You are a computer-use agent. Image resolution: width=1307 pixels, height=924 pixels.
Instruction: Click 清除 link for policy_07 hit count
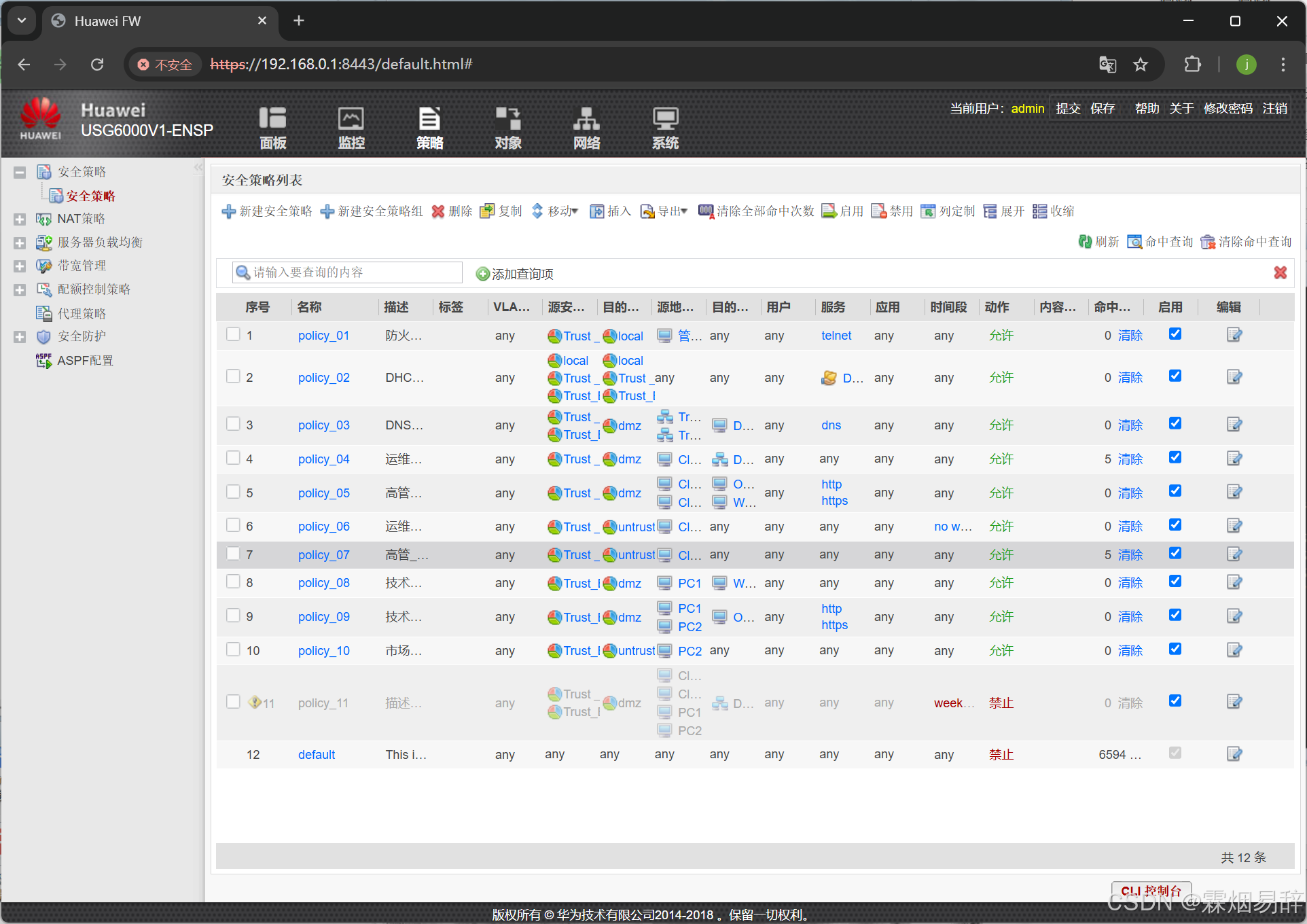coord(1130,555)
